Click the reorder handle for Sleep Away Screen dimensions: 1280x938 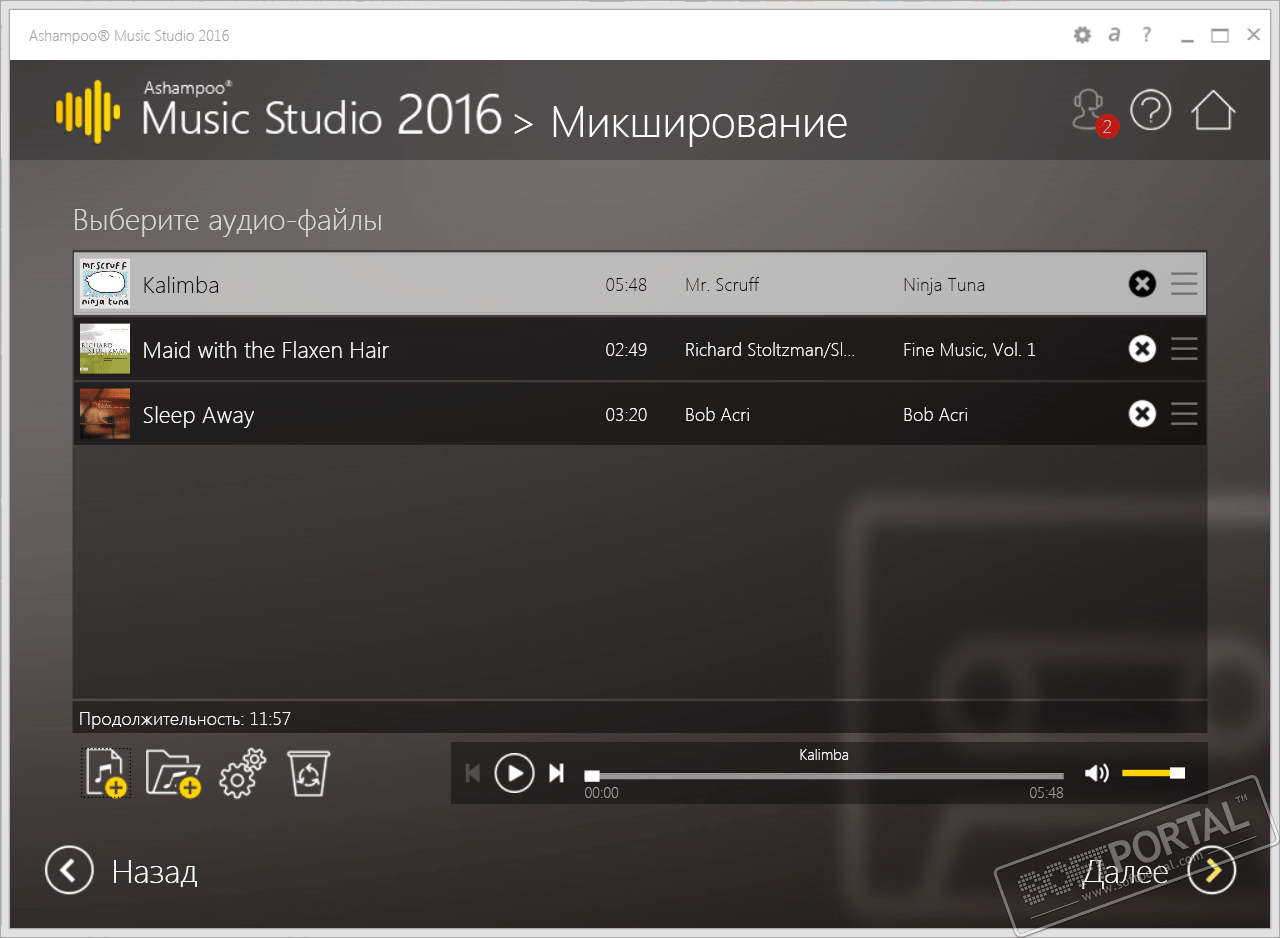(x=1184, y=414)
